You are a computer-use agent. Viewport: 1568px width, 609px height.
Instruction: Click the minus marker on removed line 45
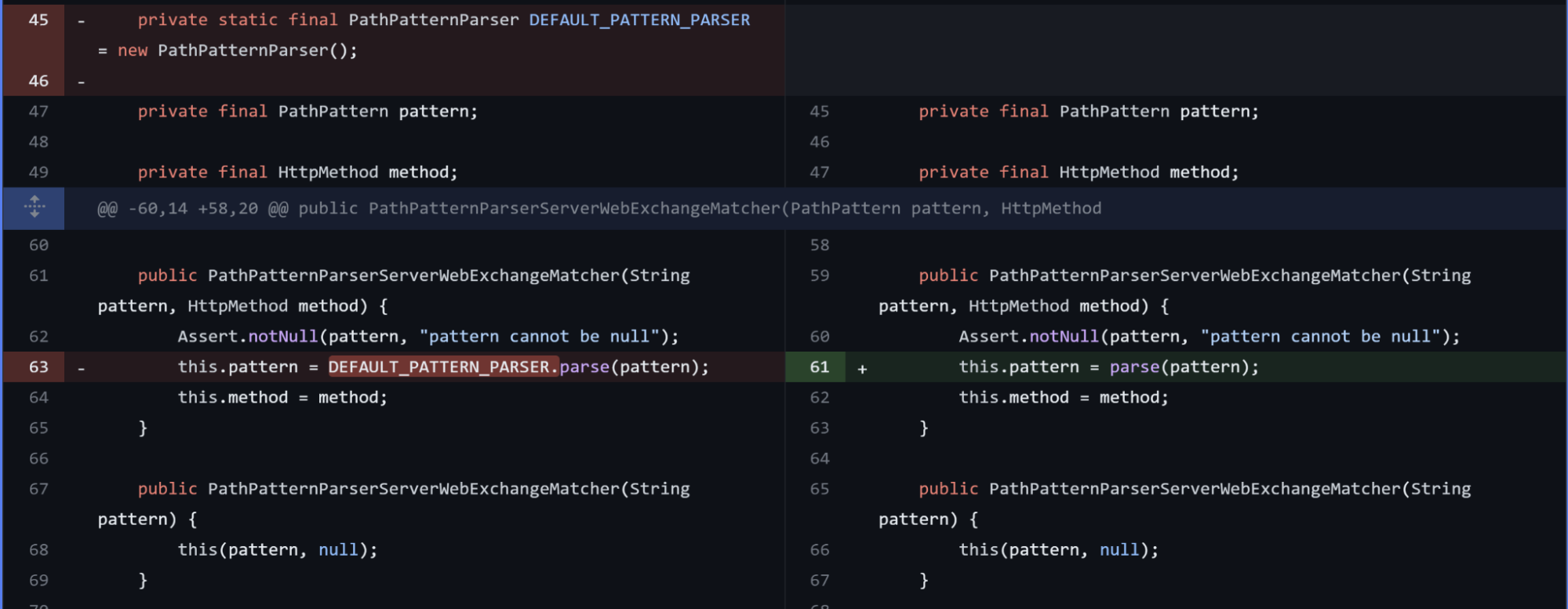[x=81, y=20]
